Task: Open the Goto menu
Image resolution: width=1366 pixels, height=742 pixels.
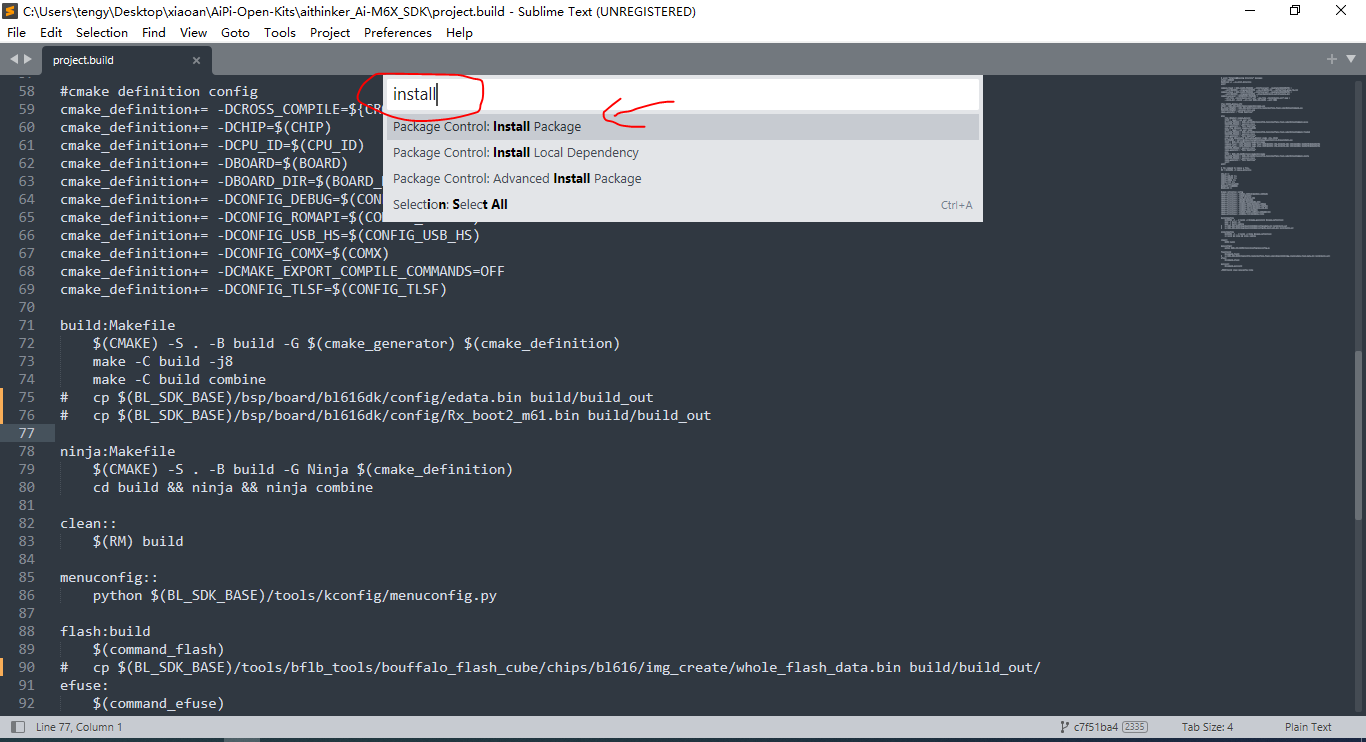Action: (235, 33)
